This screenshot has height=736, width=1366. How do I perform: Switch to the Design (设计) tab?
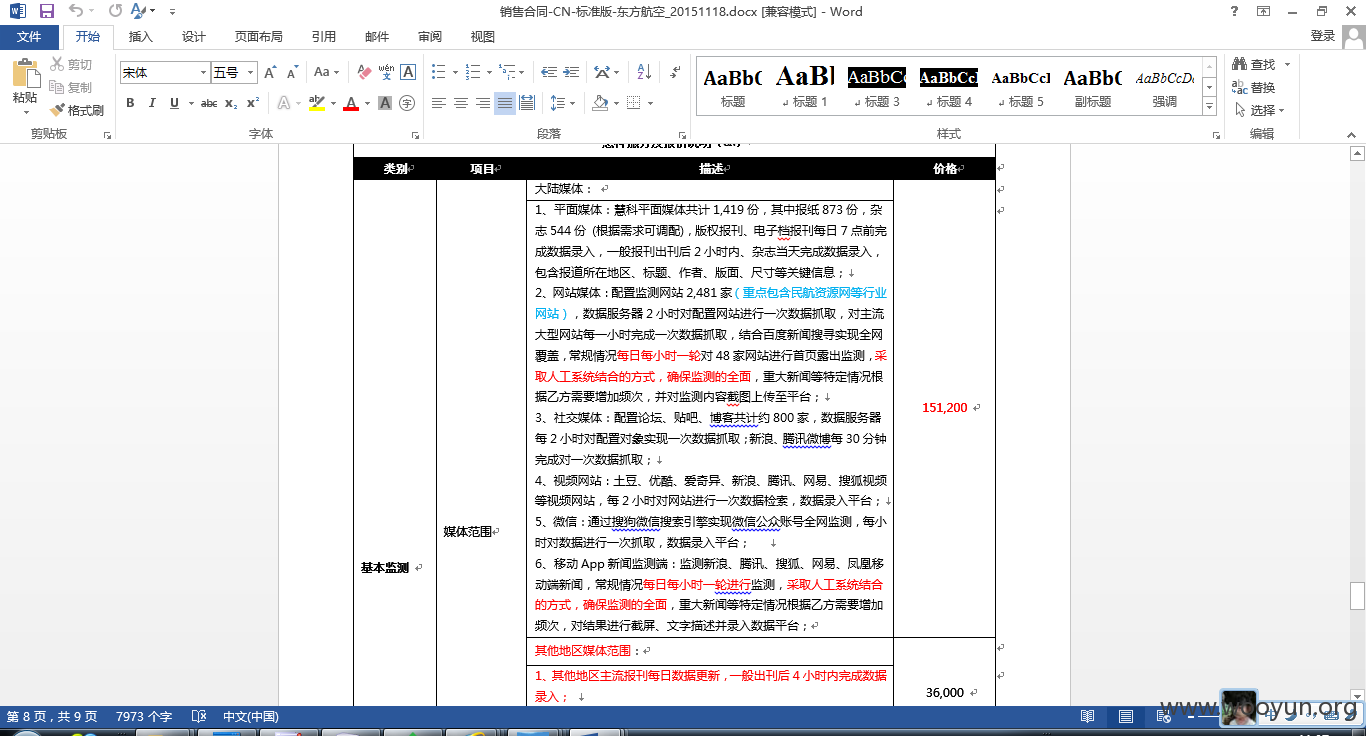point(194,37)
